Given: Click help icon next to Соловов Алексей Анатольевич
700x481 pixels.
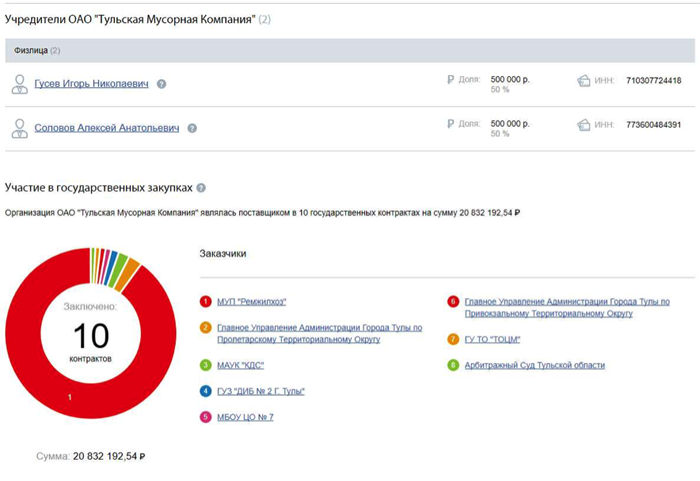Looking at the screenshot, I should tap(192, 129).
